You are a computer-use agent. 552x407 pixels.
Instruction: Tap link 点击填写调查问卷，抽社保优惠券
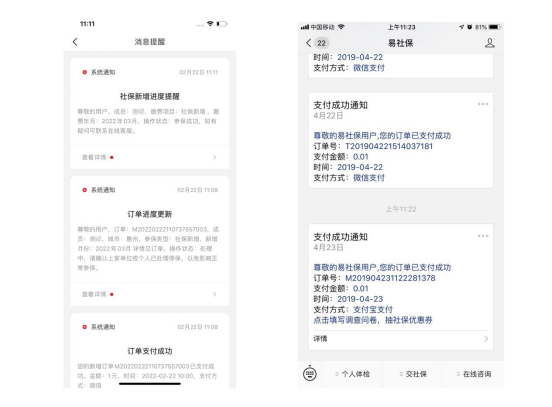click(x=373, y=320)
